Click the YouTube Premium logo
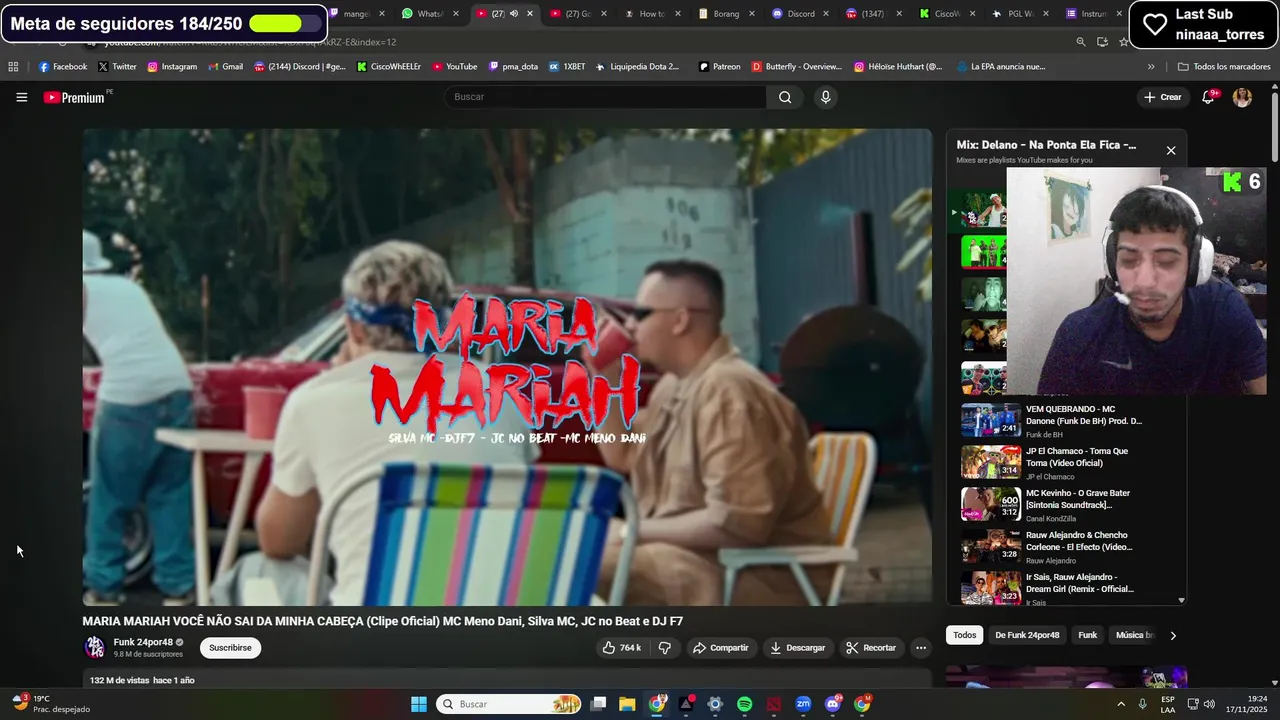Image resolution: width=1280 pixels, height=720 pixels. pos(74,97)
